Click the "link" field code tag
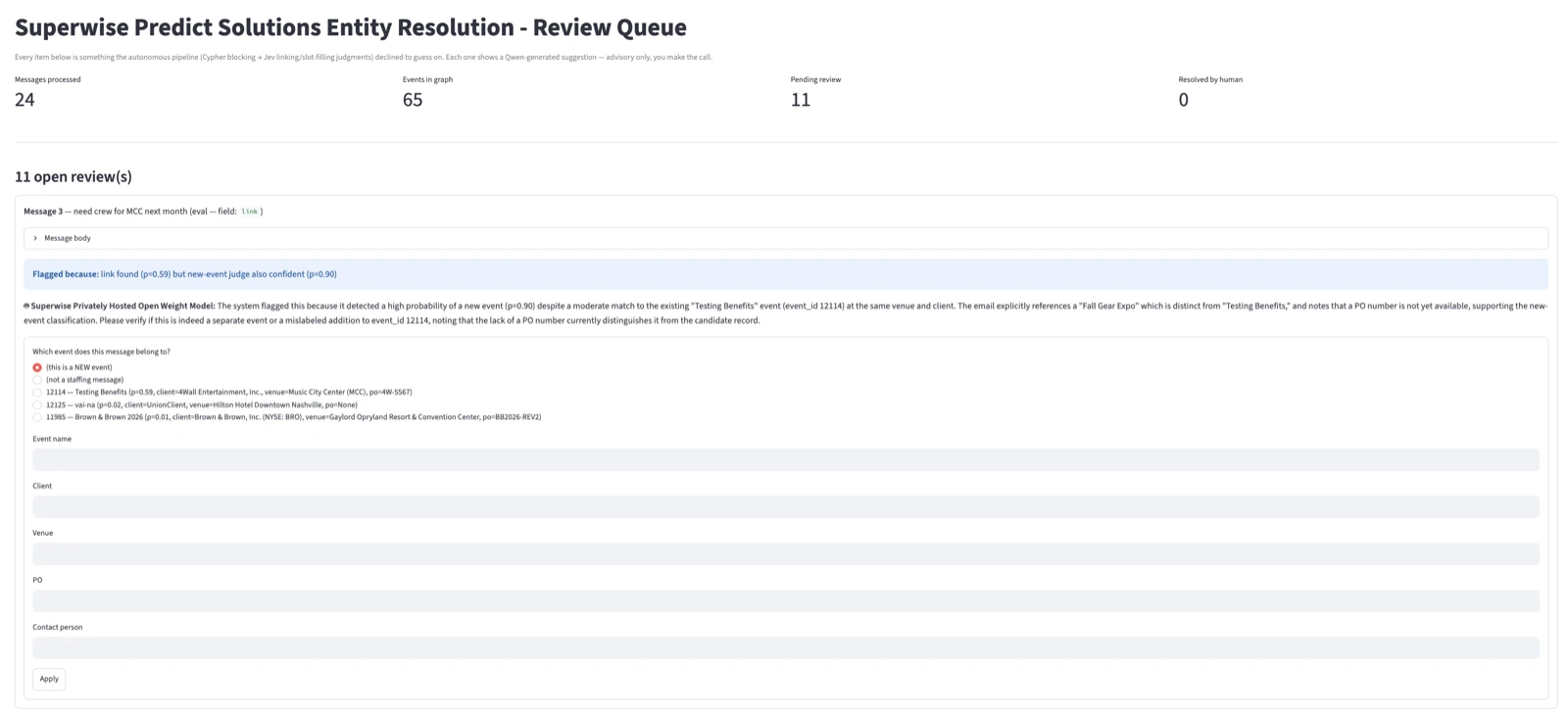Viewport: 1568px width, 715px height. point(250,212)
